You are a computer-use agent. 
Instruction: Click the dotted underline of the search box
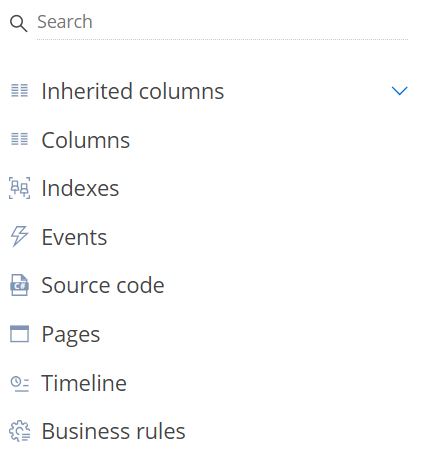pyautogui.click(x=222, y=39)
